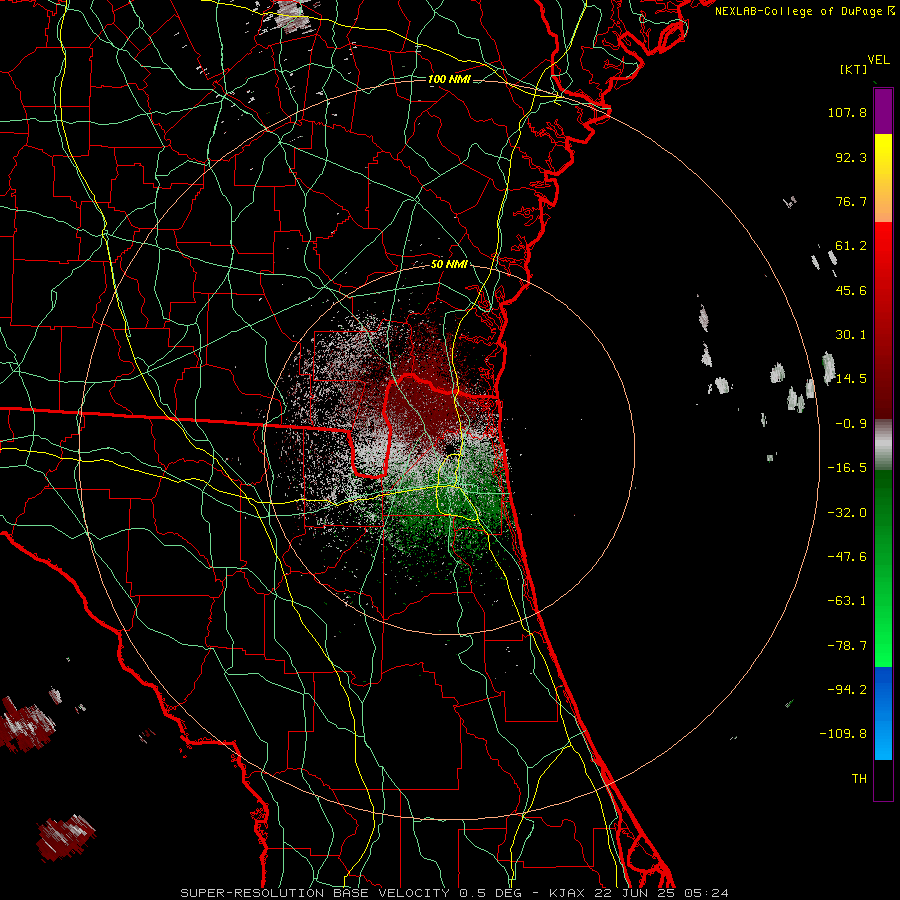Click the KJAX radar site center dot
The image size is (900, 900).
449,448
